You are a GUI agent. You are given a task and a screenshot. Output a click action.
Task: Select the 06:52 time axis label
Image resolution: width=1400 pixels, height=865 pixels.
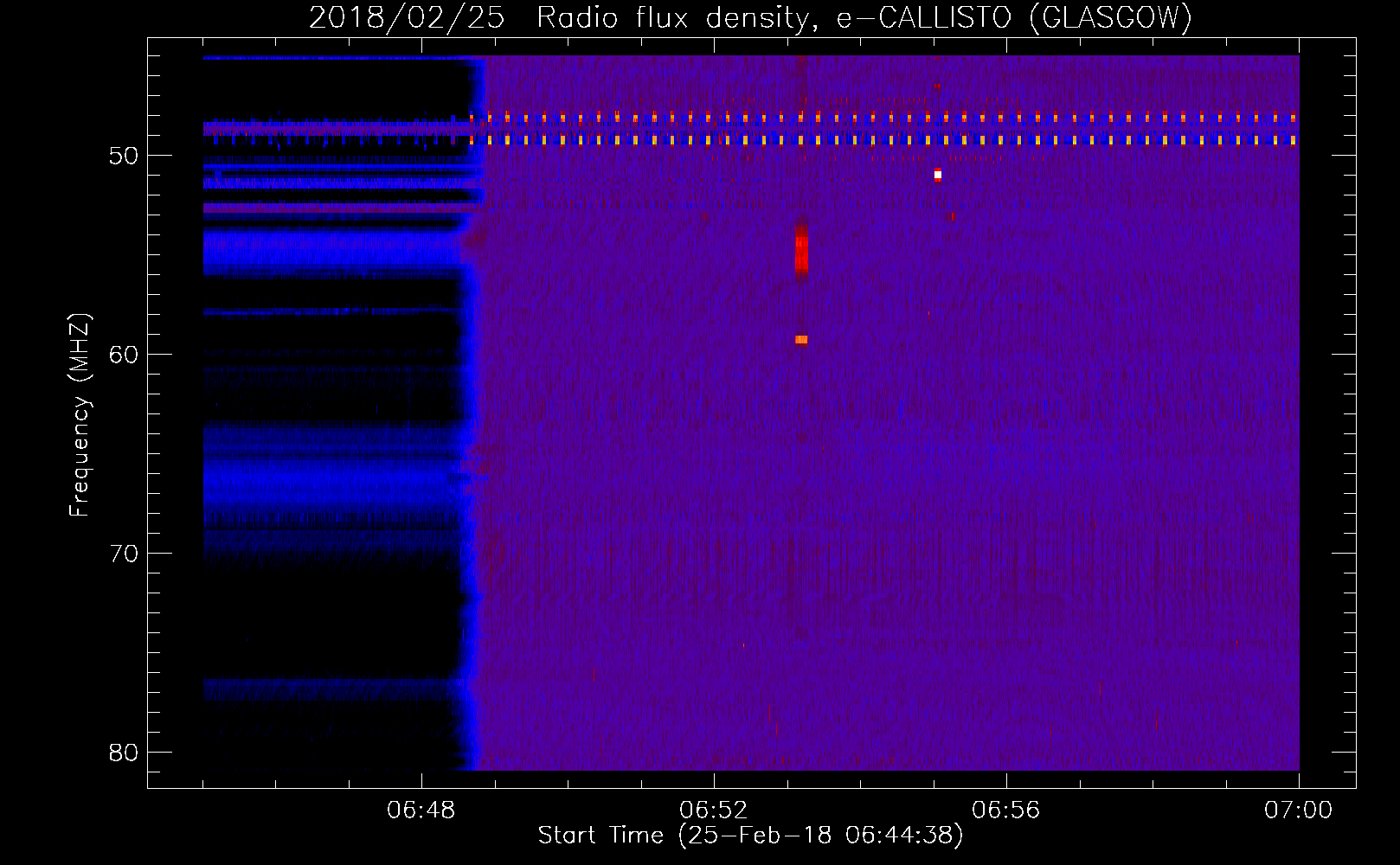pyautogui.click(x=713, y=811)
